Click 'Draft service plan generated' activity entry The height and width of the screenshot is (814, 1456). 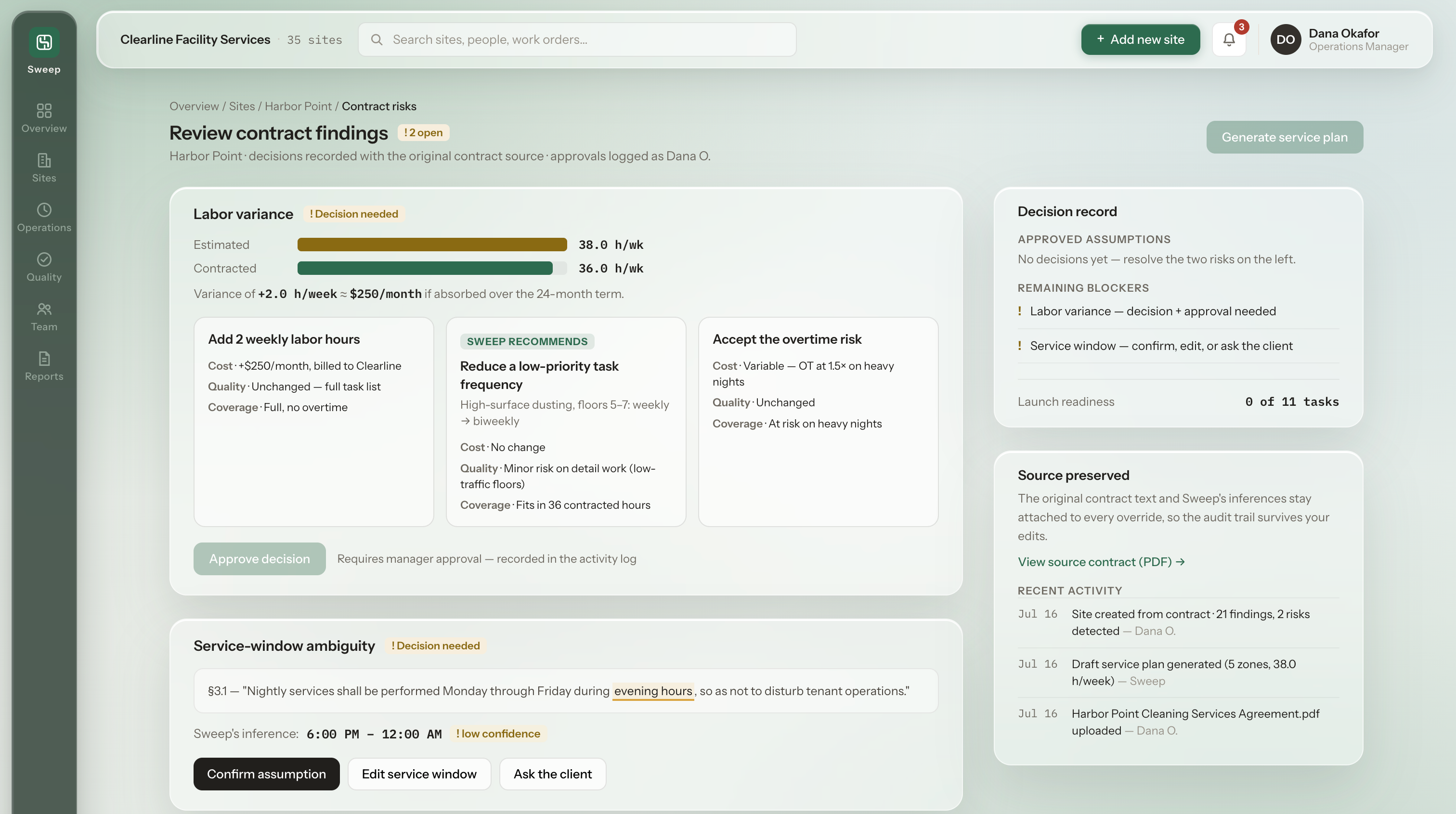[1178, 672]
